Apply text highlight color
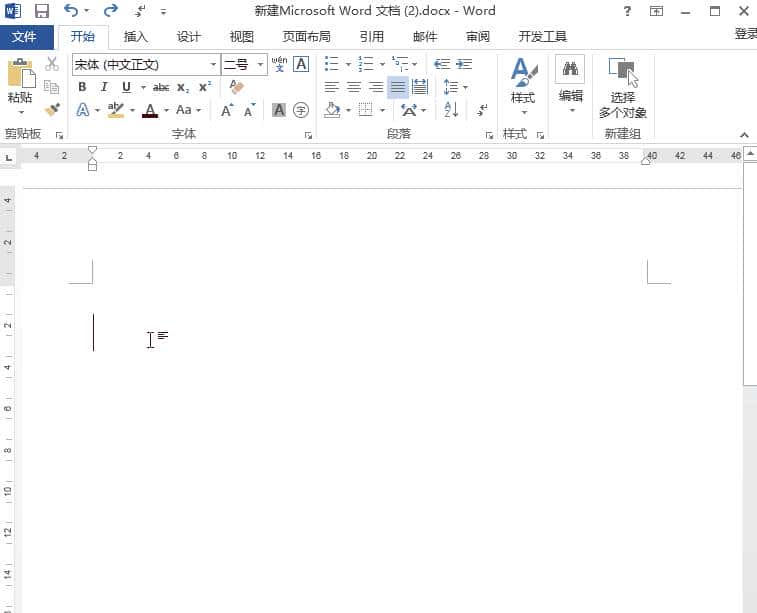Viewport: 757px width, 613px height. pyautogui.click(x=116, y=111)
